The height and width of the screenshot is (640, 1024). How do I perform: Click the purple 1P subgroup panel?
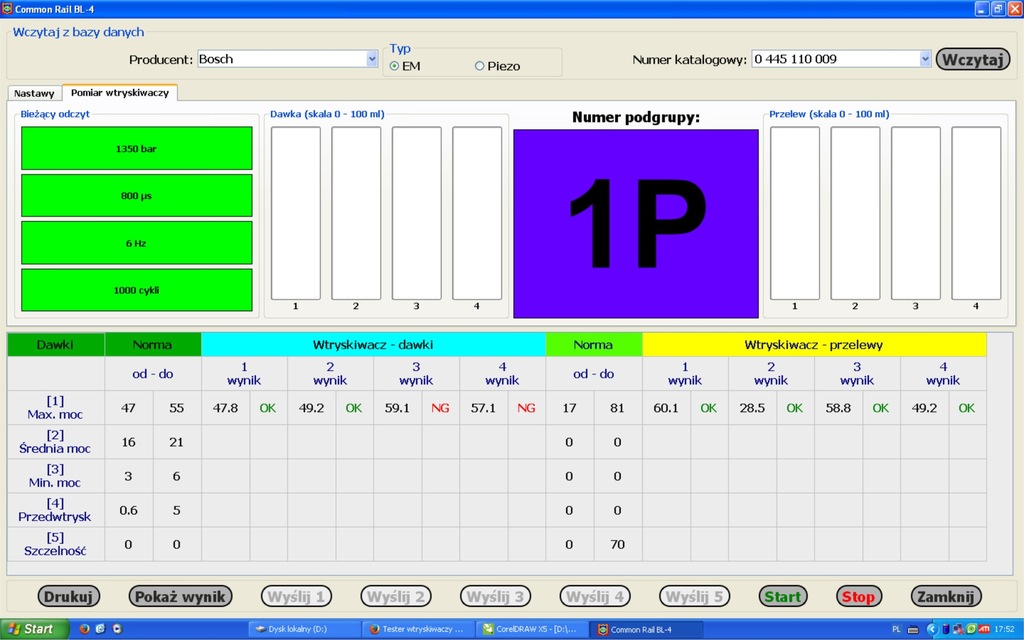point(635,223)
